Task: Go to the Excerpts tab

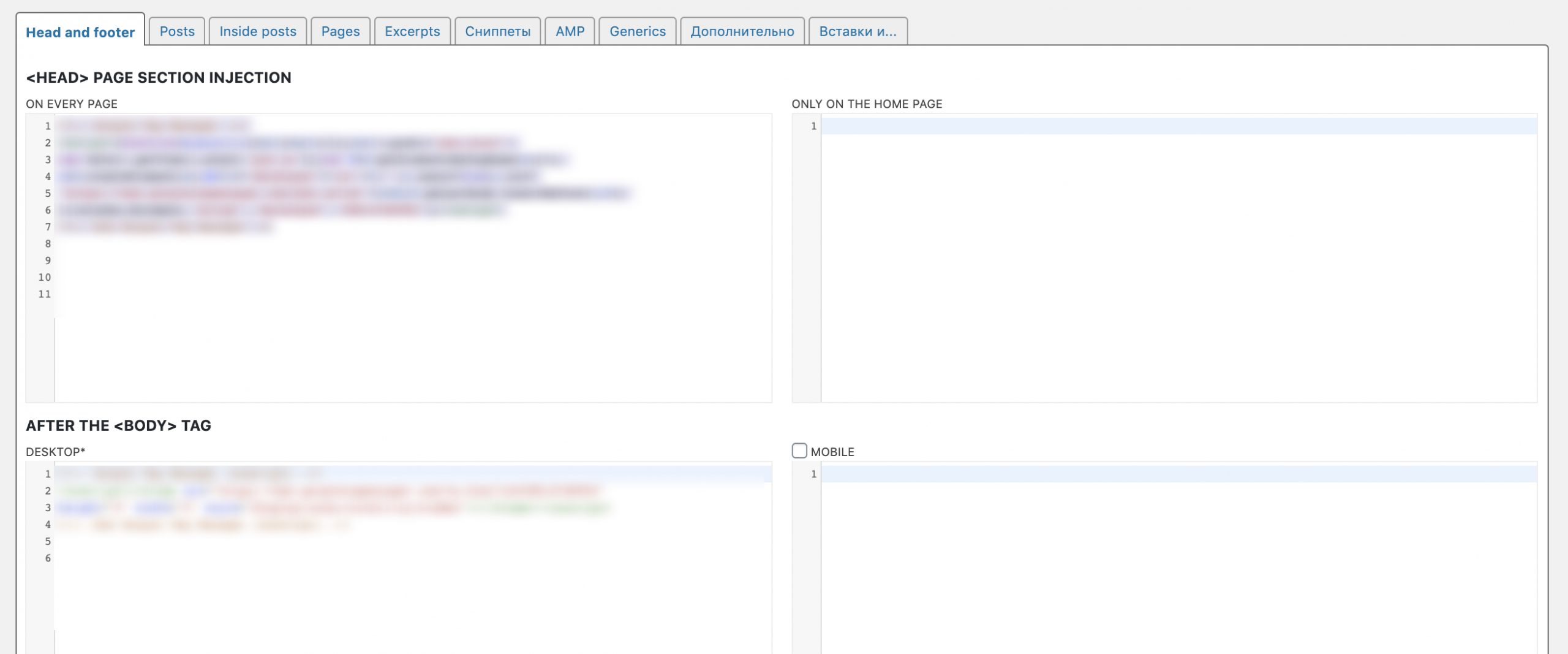Action: point(412,31)
